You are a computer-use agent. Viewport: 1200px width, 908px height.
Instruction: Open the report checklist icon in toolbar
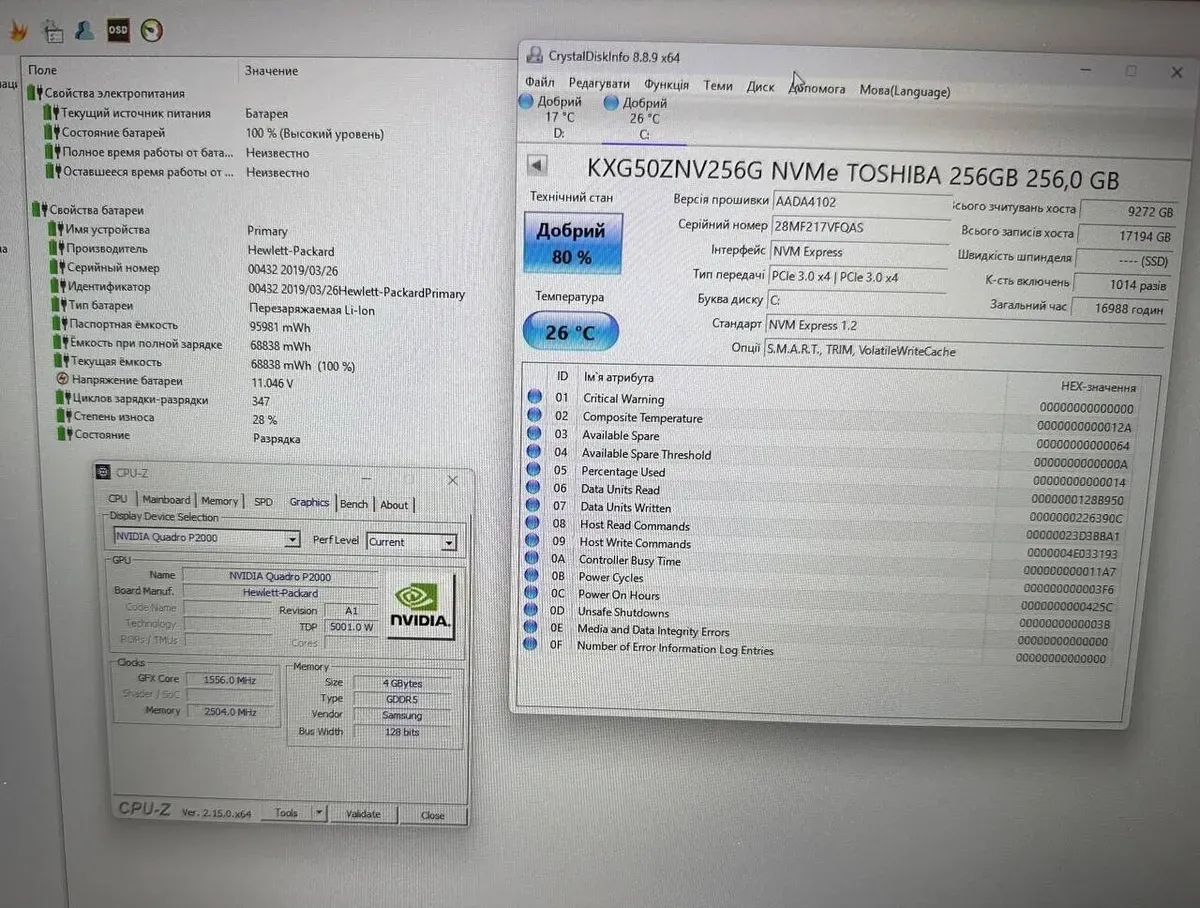53,30
